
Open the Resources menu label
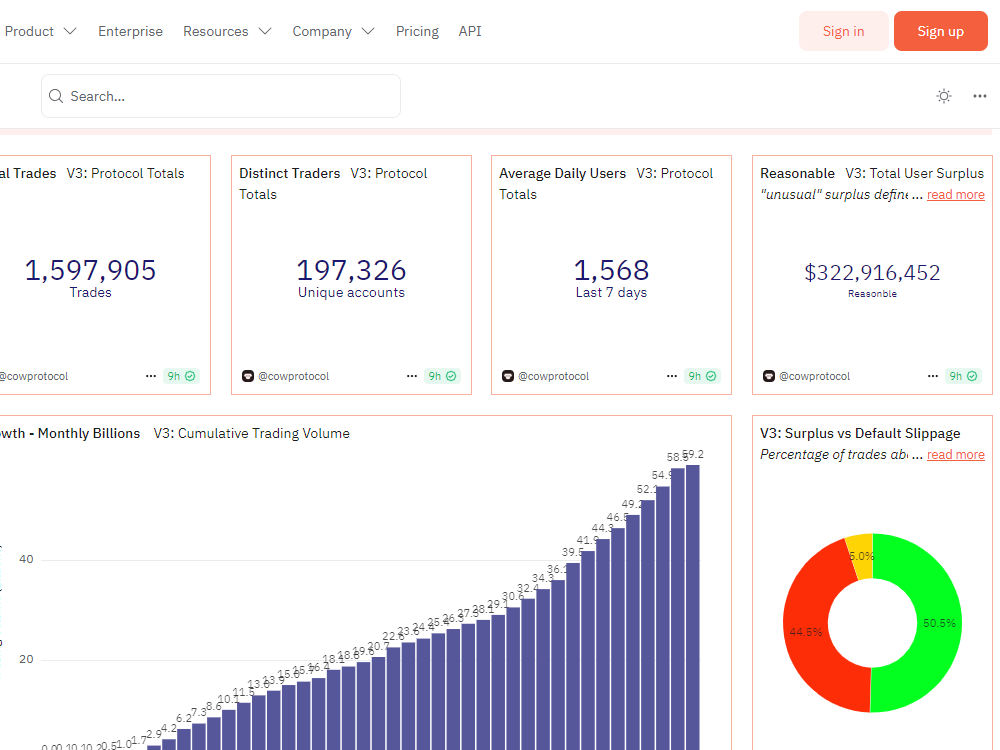216,31
